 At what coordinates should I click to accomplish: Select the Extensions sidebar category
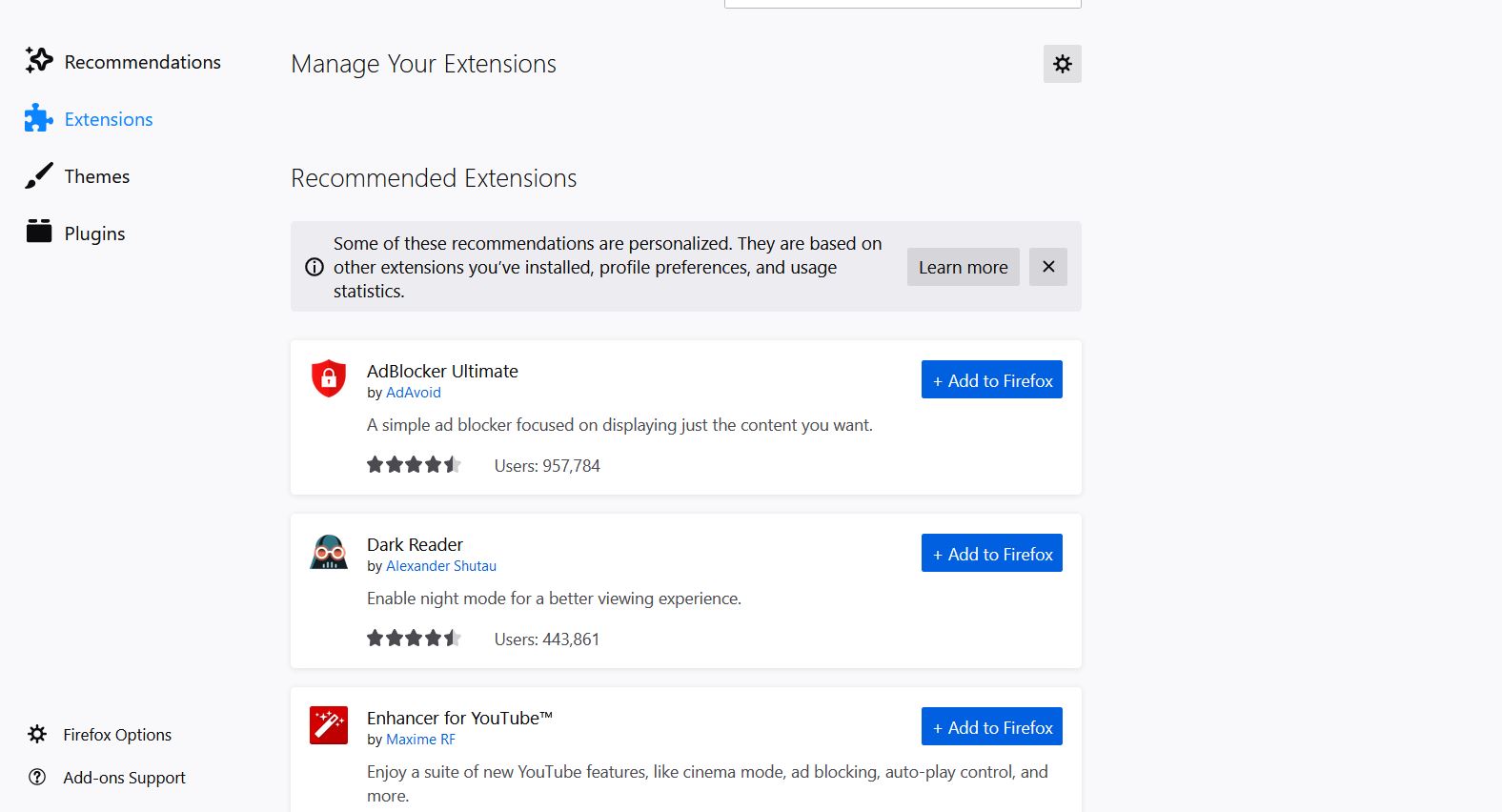point(89,119)
